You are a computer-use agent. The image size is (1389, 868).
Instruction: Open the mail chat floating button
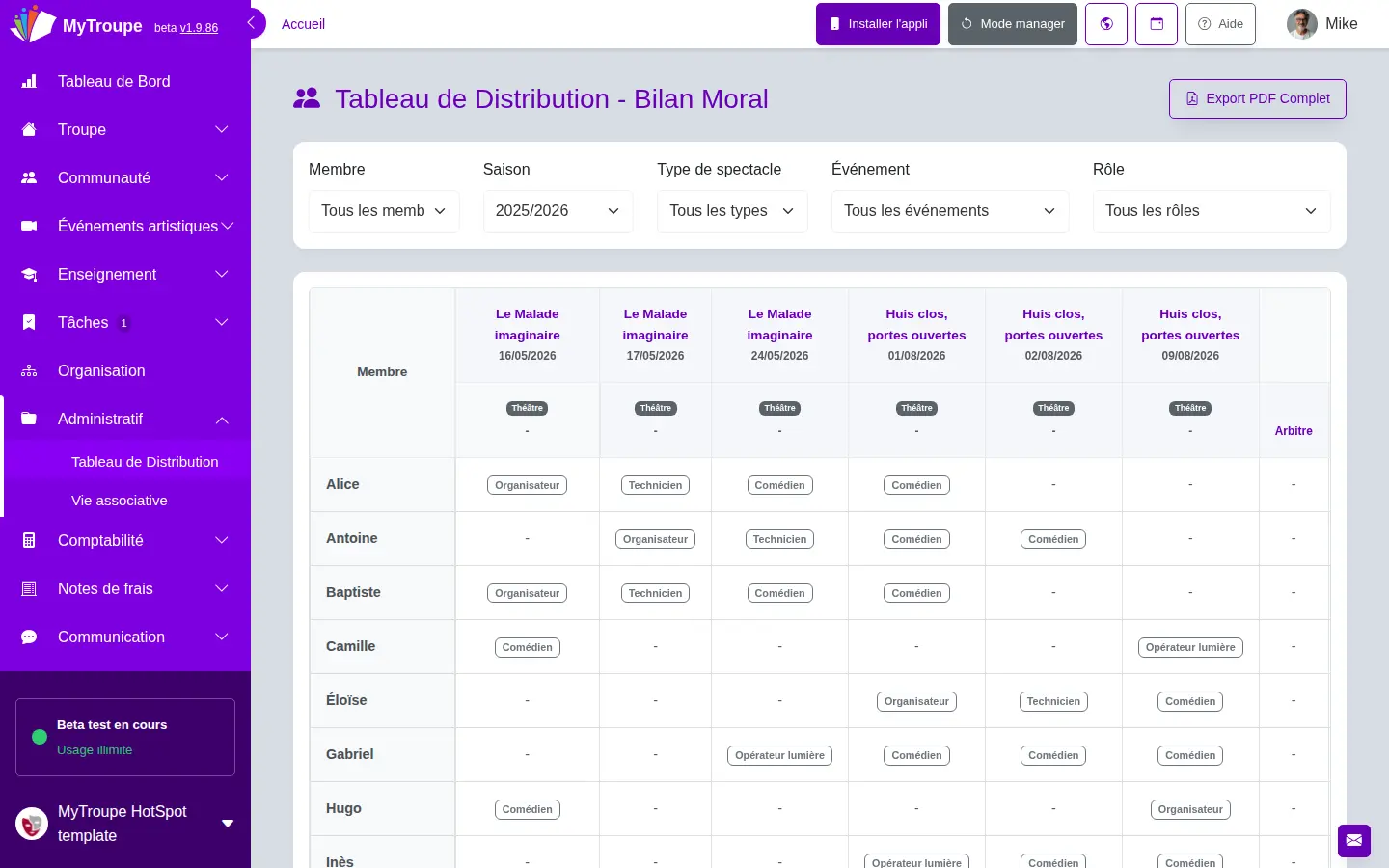(1354, 841)
